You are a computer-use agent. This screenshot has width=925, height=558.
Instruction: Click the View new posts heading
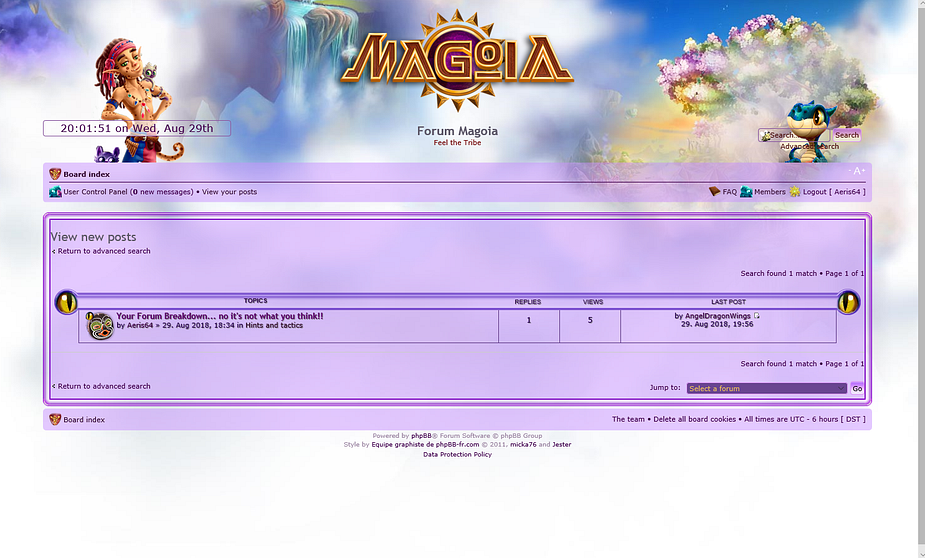(93, 237)
